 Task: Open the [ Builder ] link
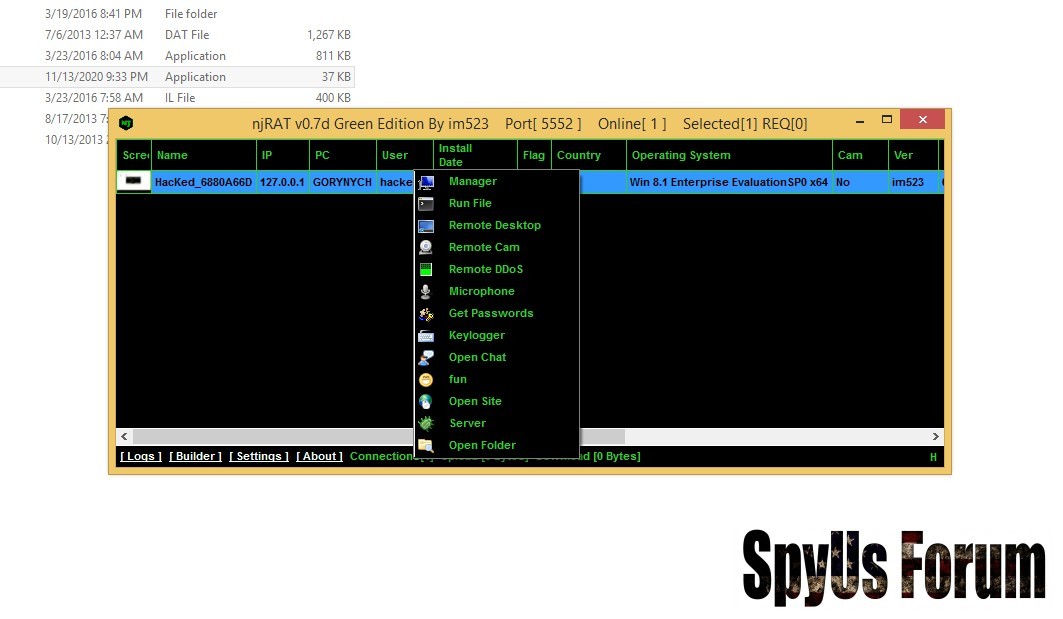click(195, 457)
